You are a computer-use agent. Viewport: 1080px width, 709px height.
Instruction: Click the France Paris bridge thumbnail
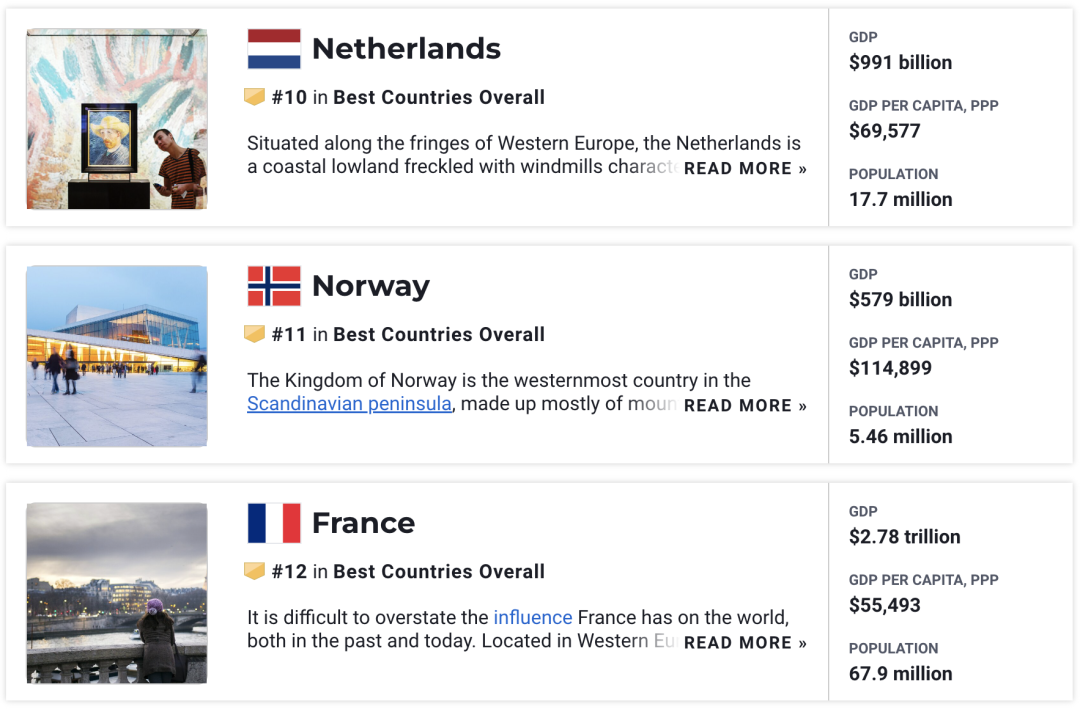point(117,593)
